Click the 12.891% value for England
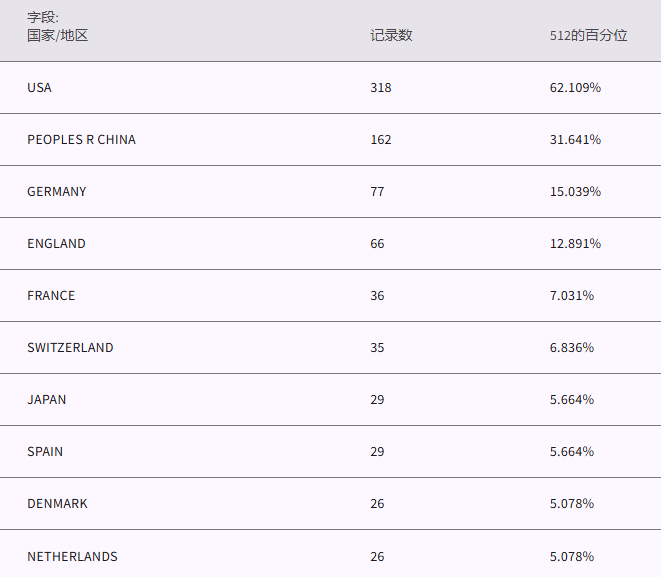This screenshot has height=577, width=661. coord(575,244)
